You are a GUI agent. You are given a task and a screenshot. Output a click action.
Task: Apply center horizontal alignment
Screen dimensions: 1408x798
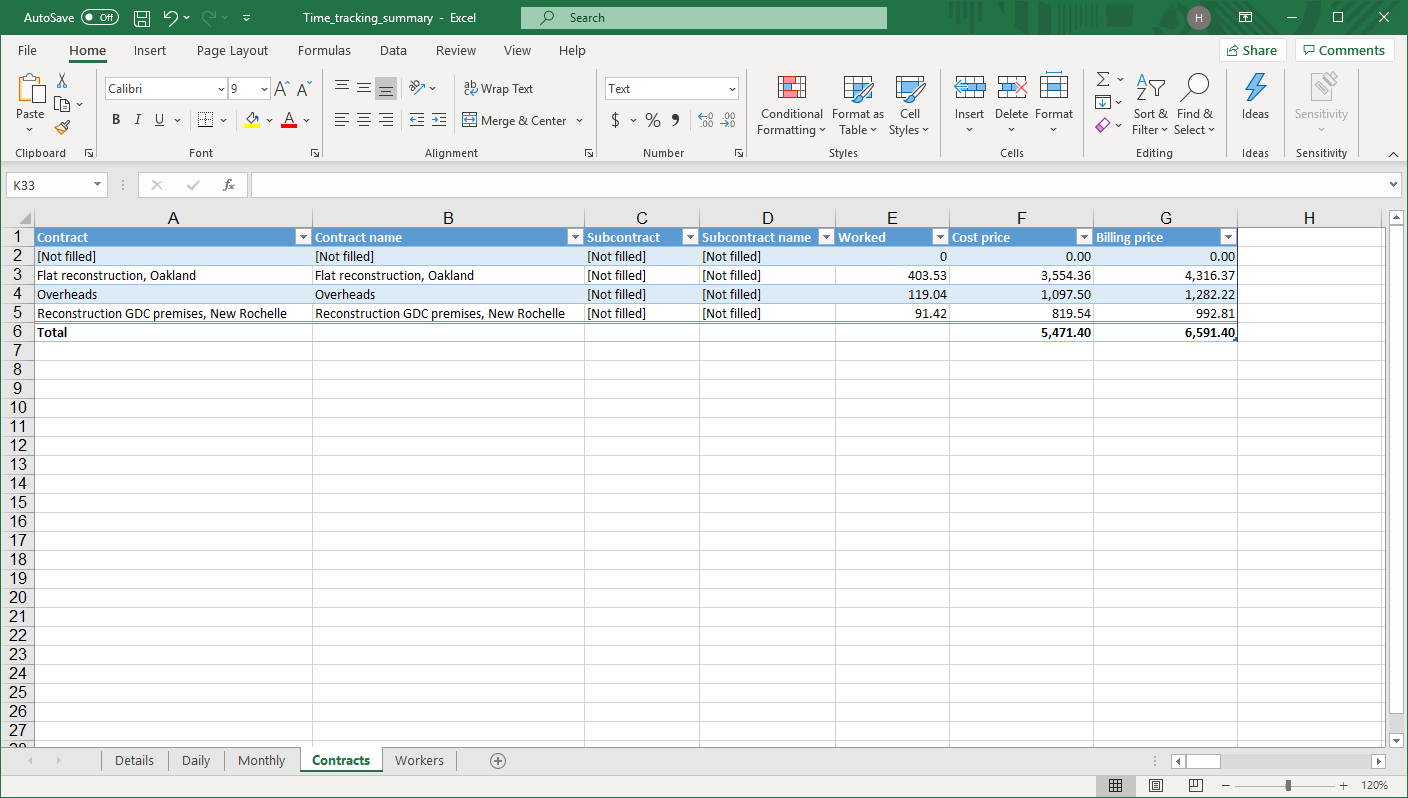364,120
